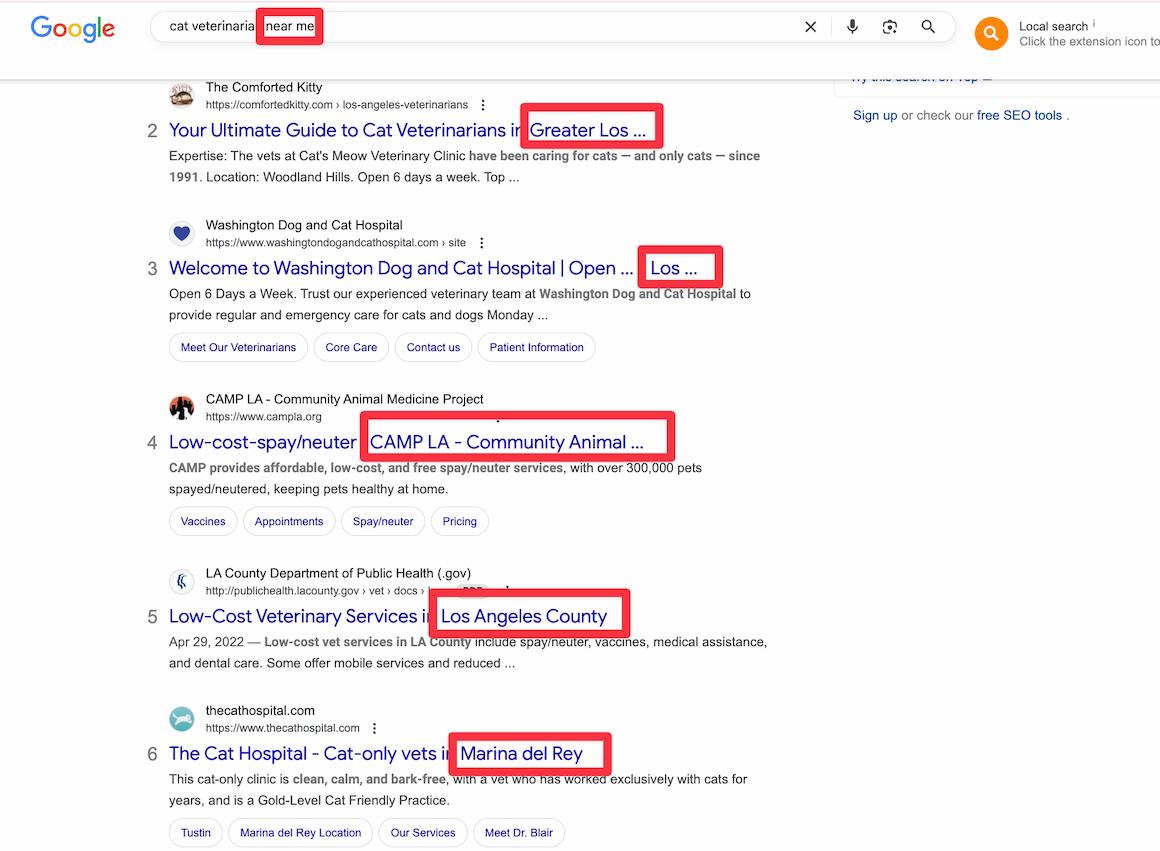
Task: Click the comfortedkitty.com URL breadcrumb
Action: click(337, 105)
